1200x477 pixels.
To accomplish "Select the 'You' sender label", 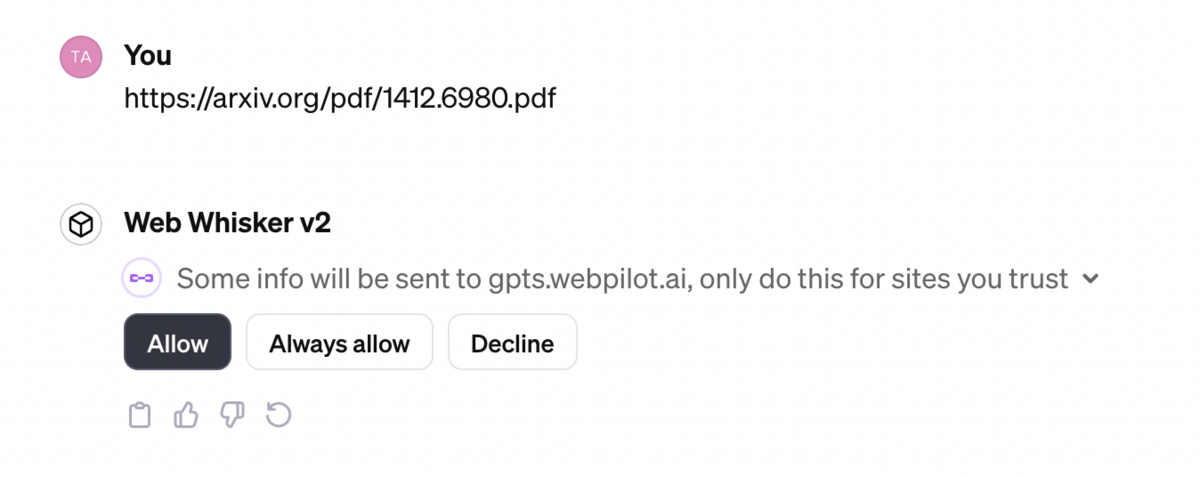I will pos(148,56).
